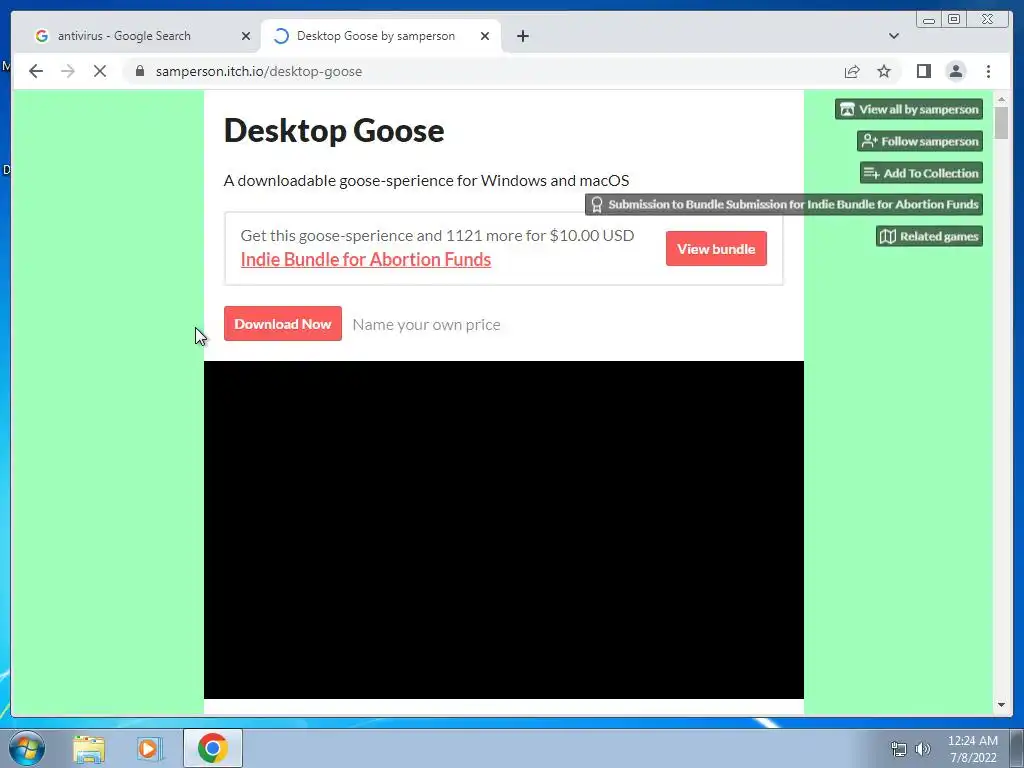Image resolution: width=1024 pixels, height=768 pixels.
Task: Launch Windows Media Player from taskbar
Action: tap(150, 749)
